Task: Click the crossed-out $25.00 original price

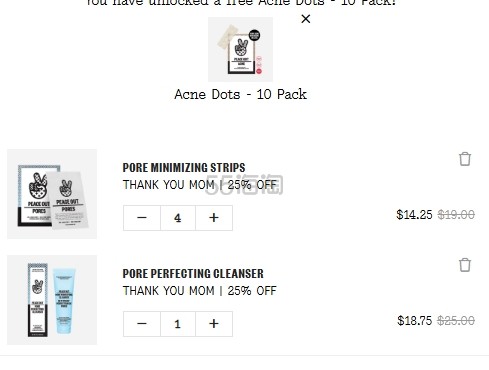Action: pos(456,321)
